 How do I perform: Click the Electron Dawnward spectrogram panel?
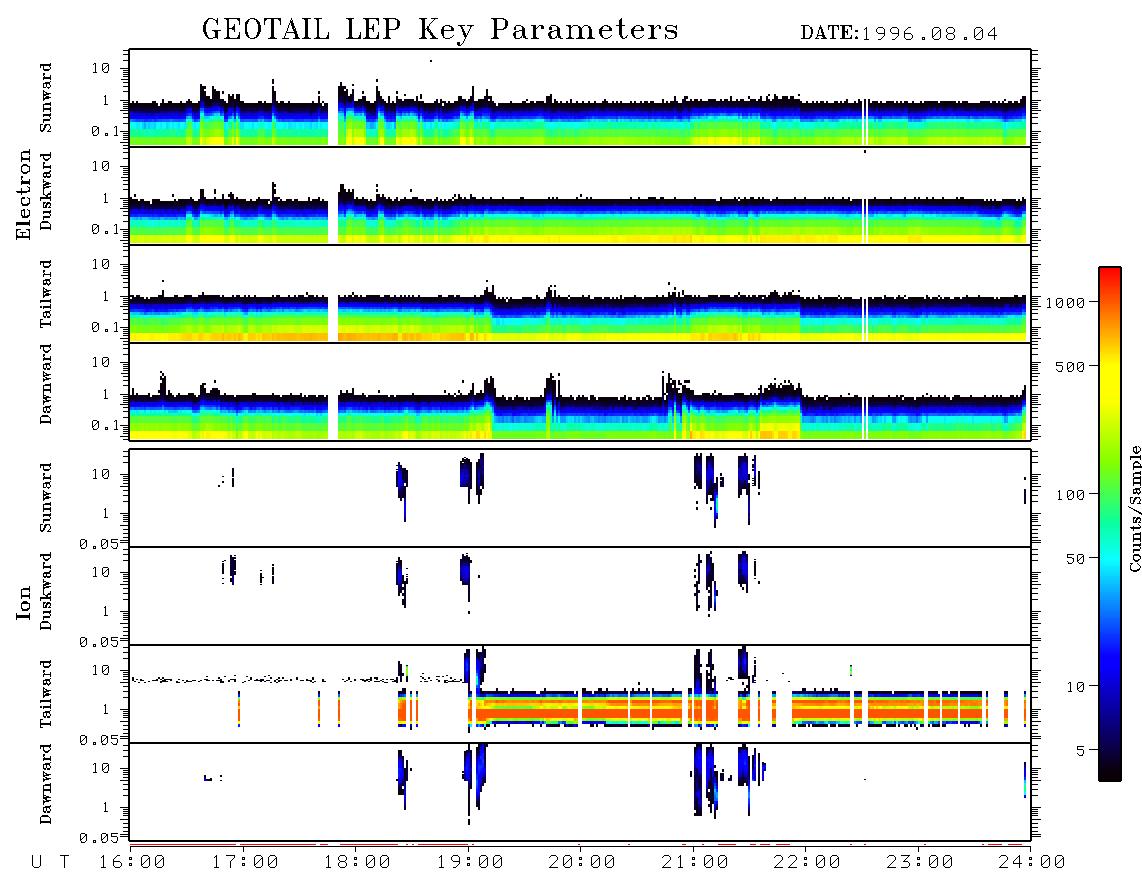click(580, 391)
